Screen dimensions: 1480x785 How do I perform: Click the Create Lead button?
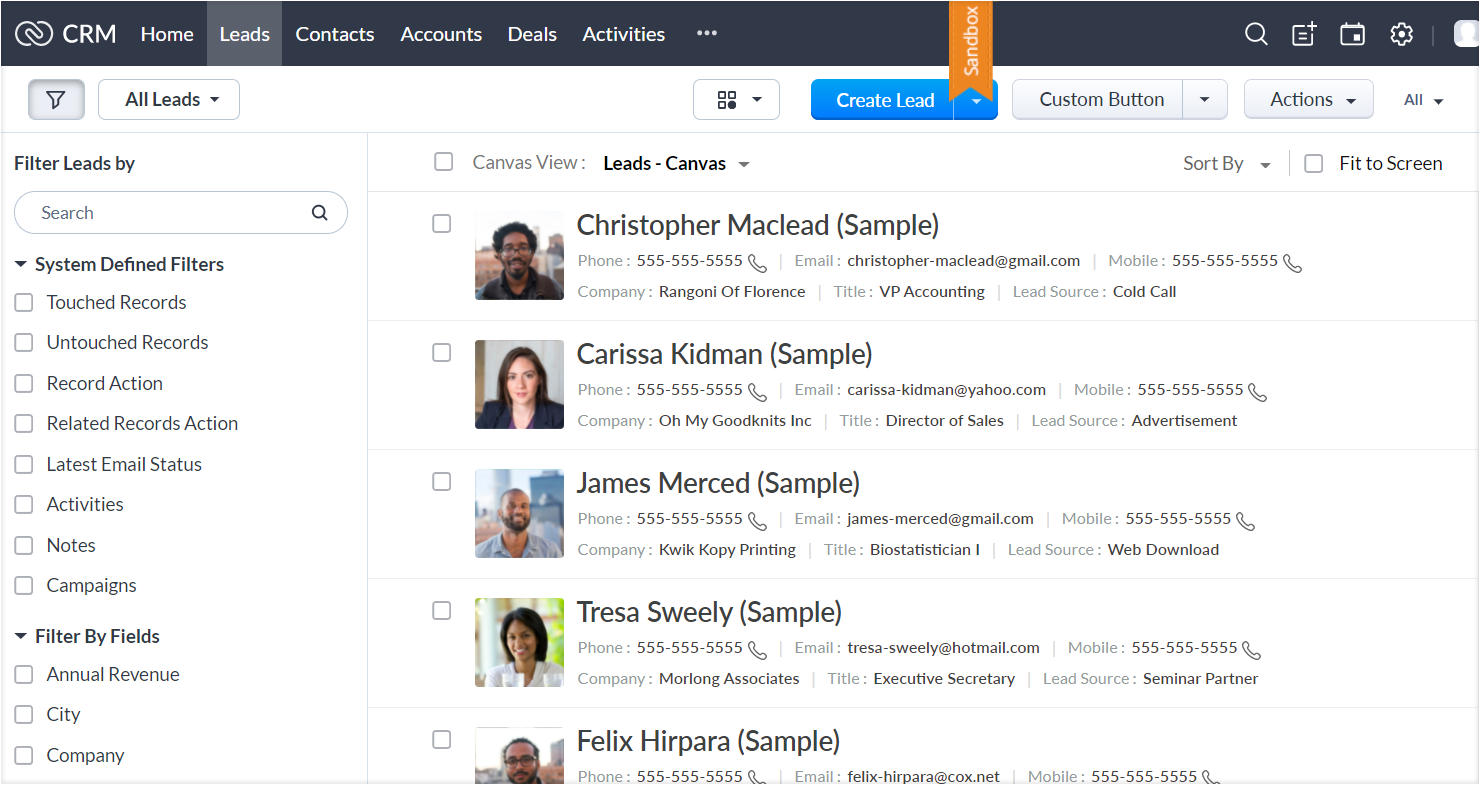(883, 100)
